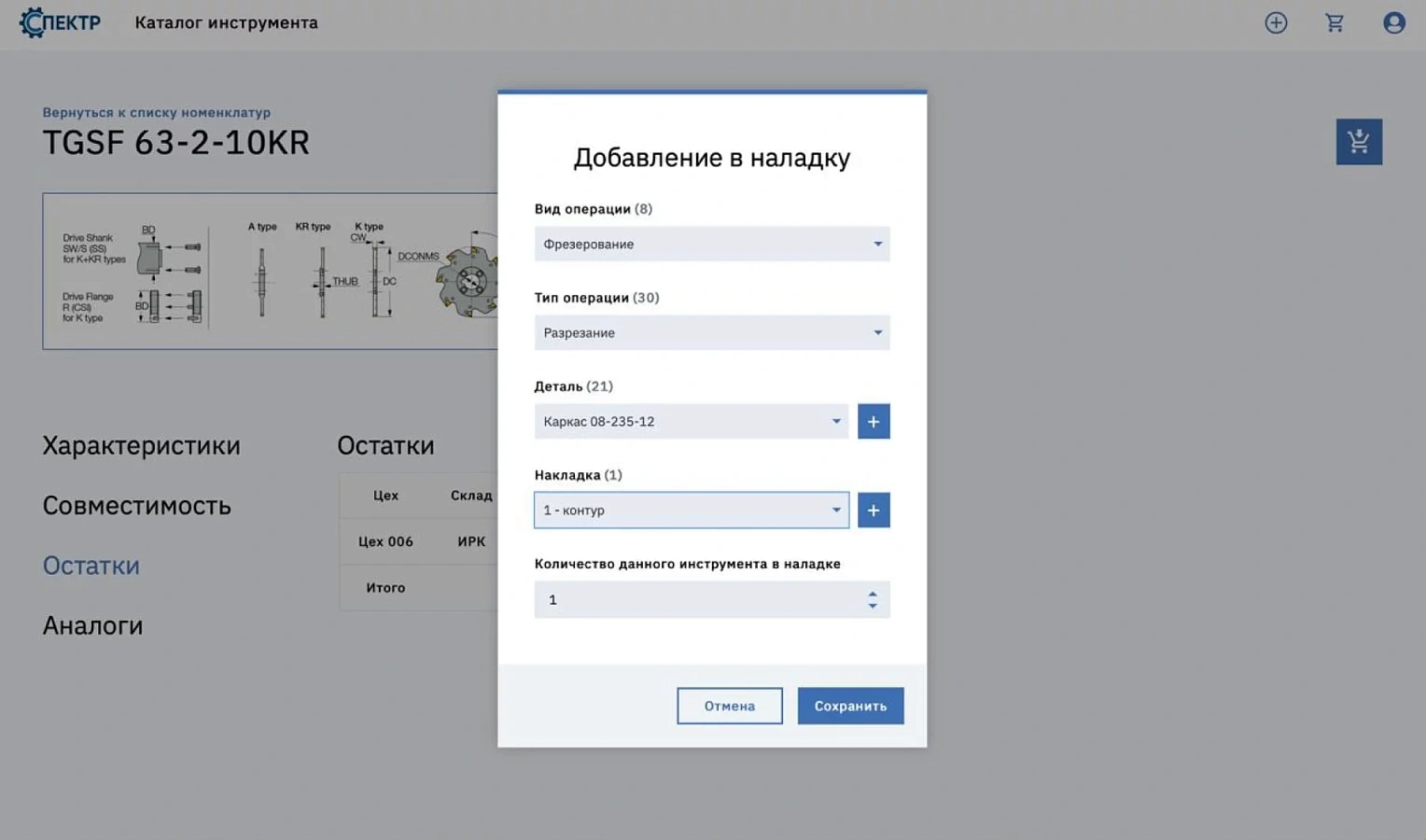This screenshot has height=840, width=1426.
Task: Click the Отмена button
Action: [x=730, y=706]
